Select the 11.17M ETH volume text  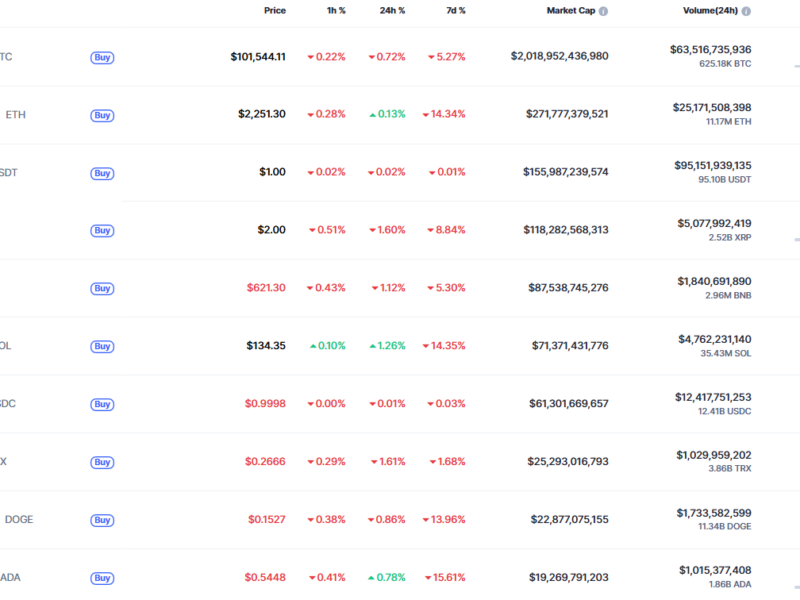click(729, 121)
